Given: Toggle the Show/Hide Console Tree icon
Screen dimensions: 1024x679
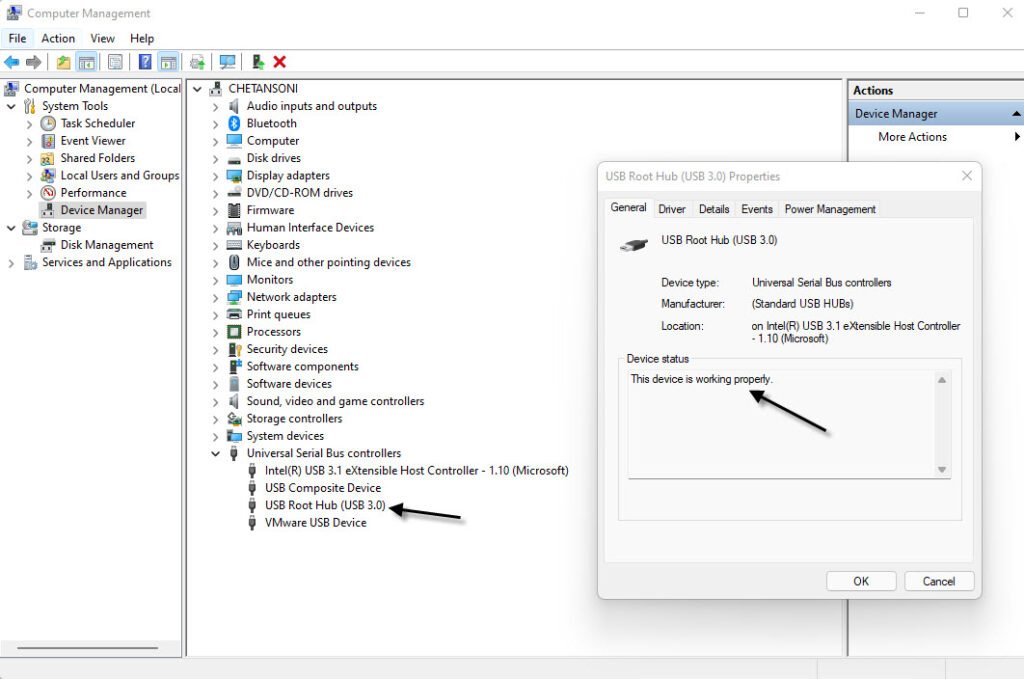Looking at the screenshot, I should pyautogui.click(x=86, y=61).
